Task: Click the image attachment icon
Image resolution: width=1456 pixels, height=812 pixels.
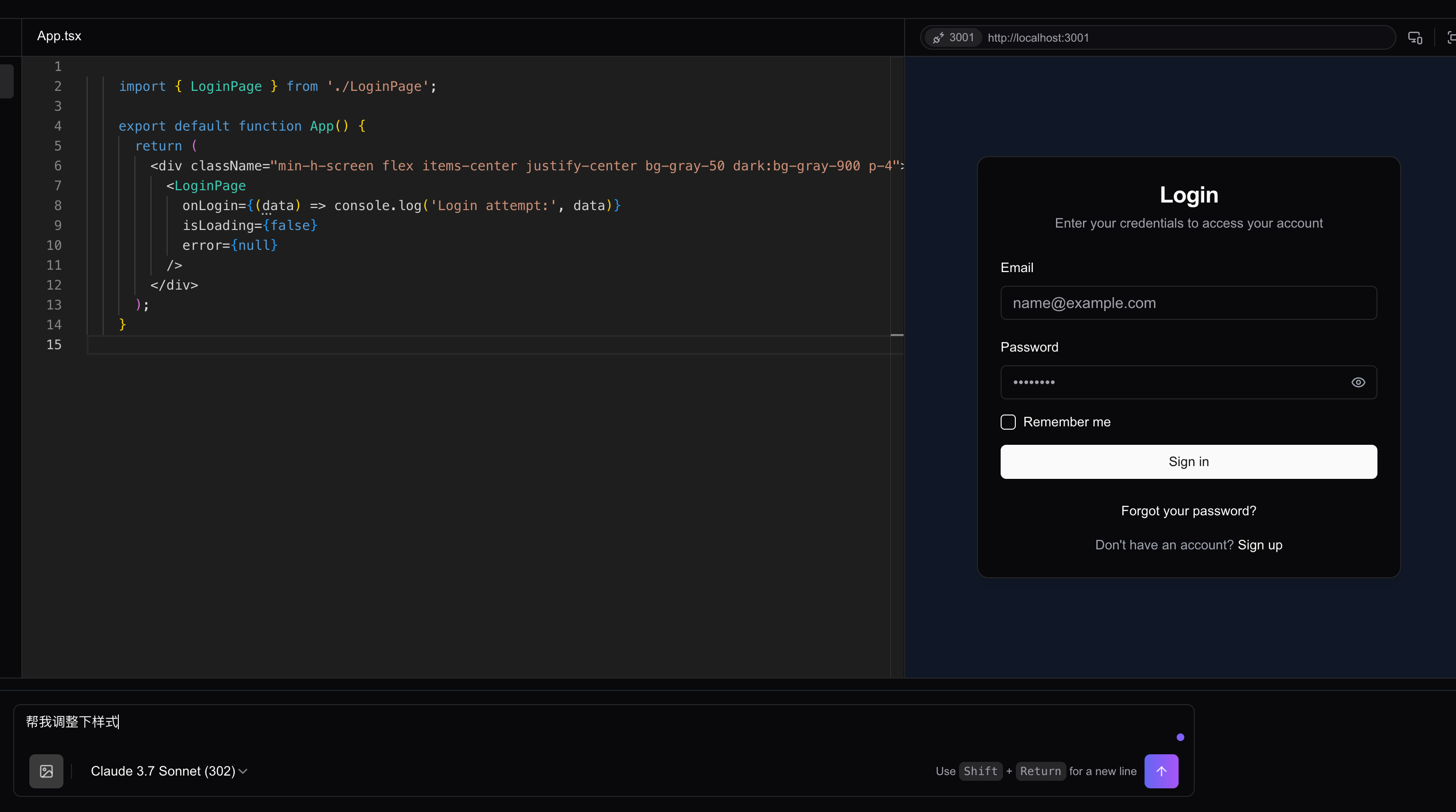Action: tap(46, 771)
